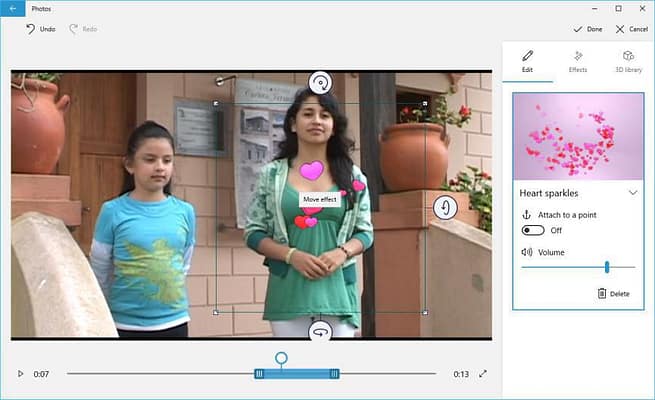Screen dimensions: 655x400
Task: Click the right-side rotate handle on effect
Action: coord(445,207)
